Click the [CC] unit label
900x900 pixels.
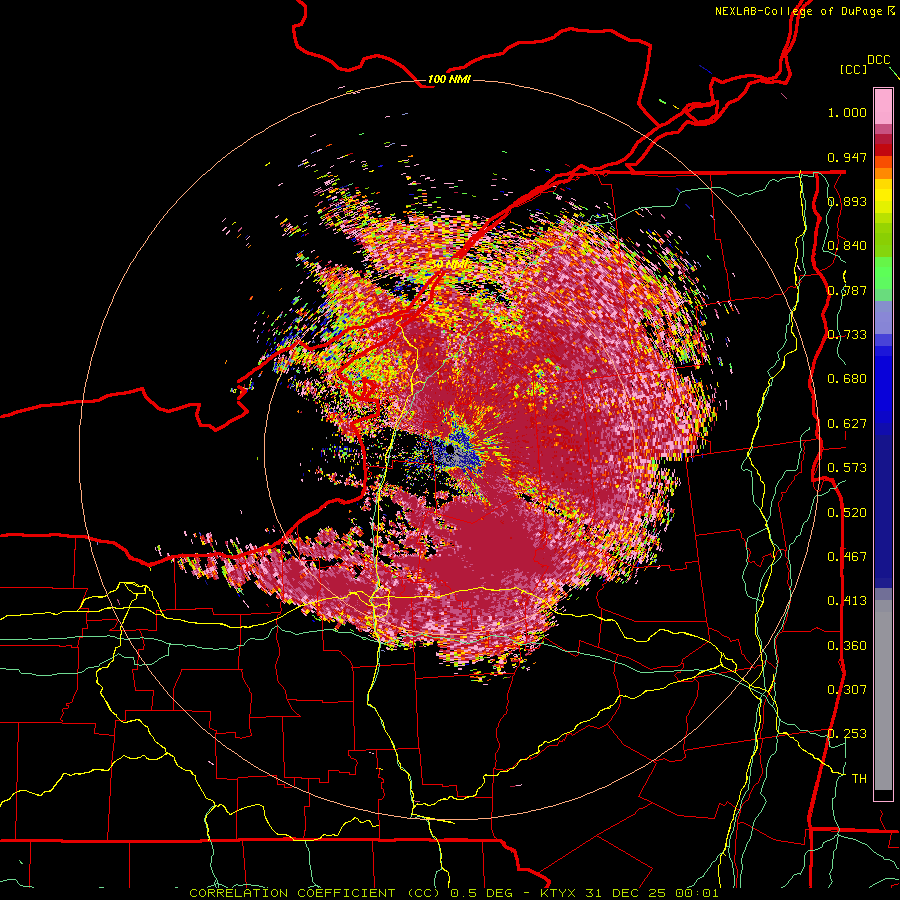[853, 69]
